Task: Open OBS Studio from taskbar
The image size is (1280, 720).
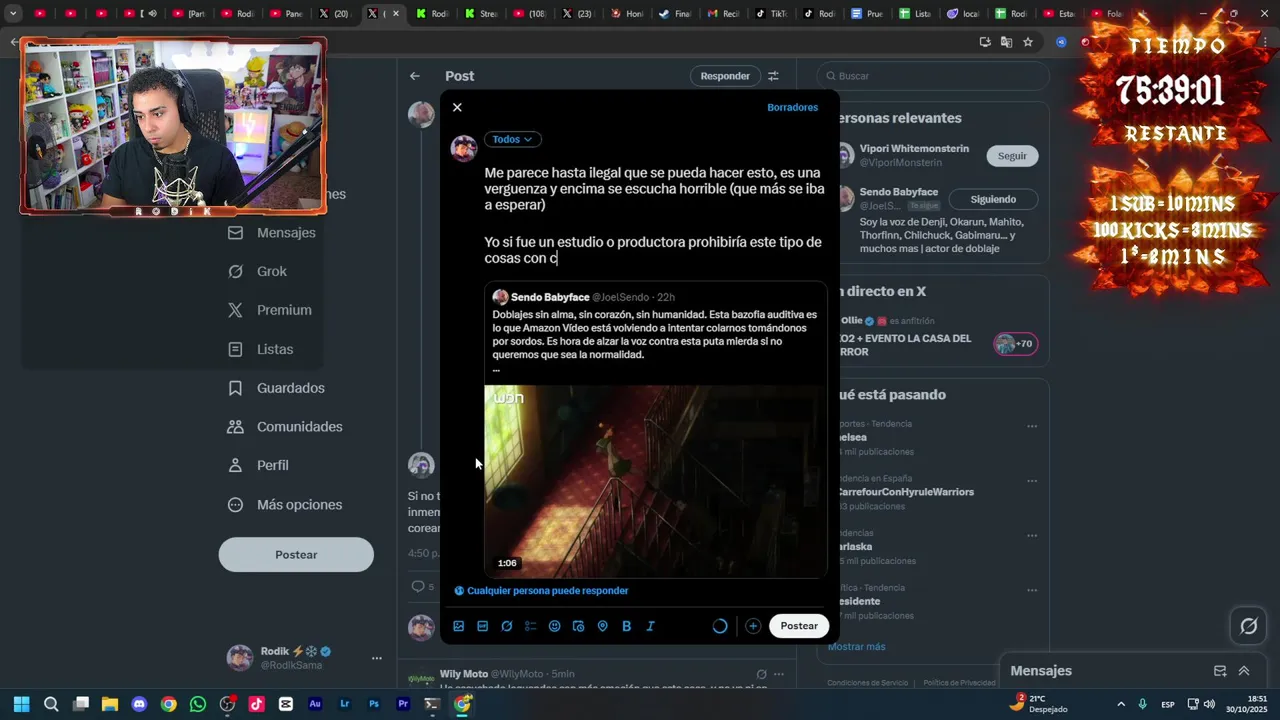Action: tap(227, 704)
